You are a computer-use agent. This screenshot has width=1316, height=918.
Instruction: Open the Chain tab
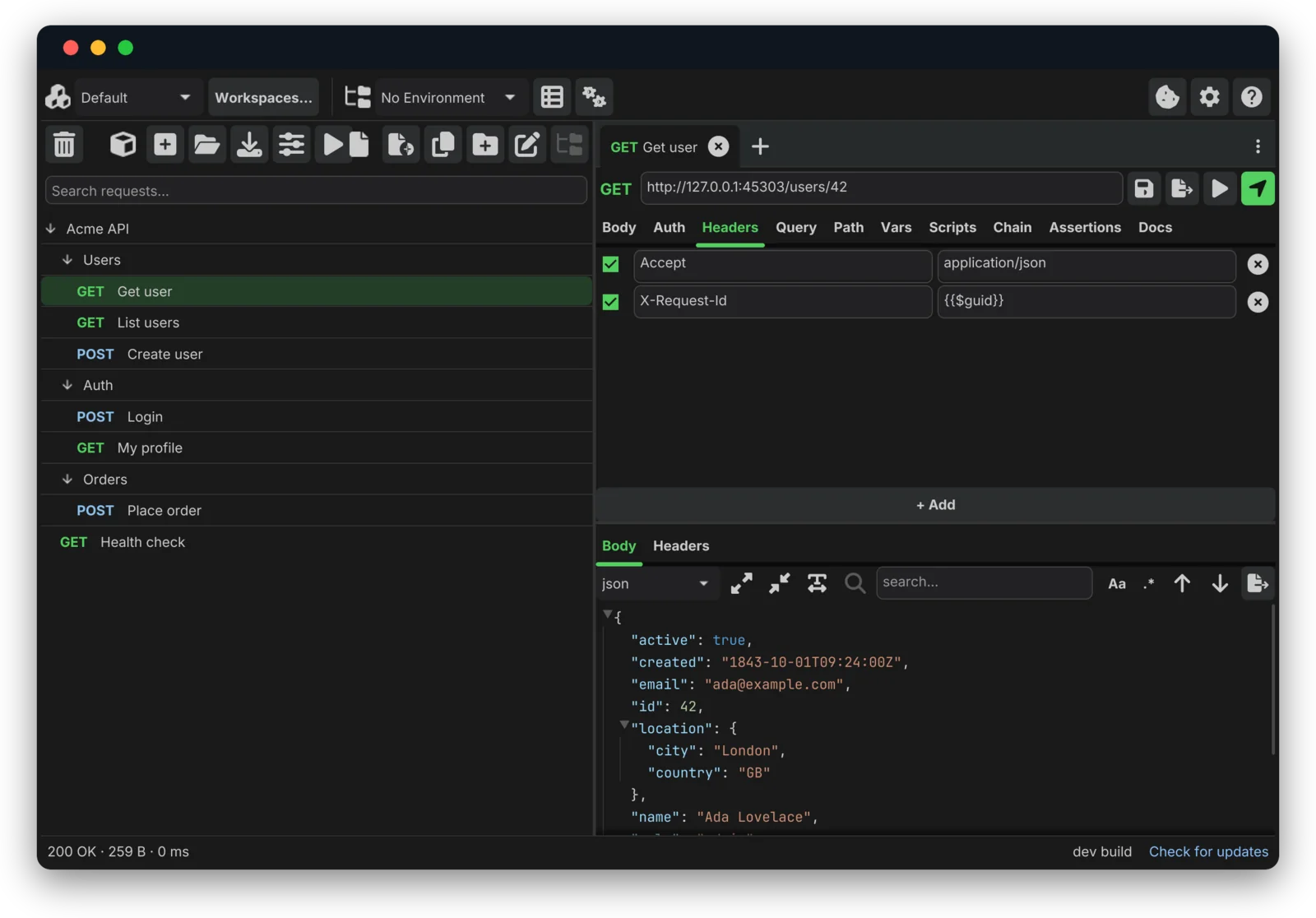pyautogui.click(x=1012, y=227)
